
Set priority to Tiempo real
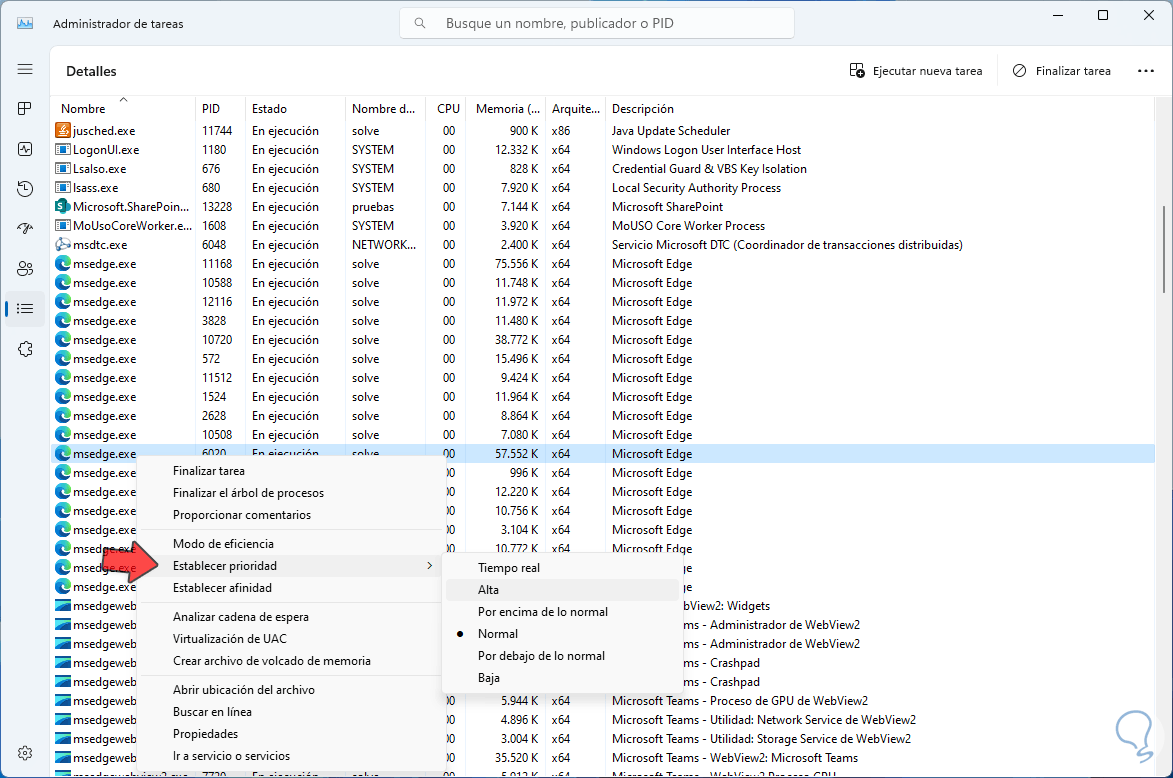tap(562, 568)
